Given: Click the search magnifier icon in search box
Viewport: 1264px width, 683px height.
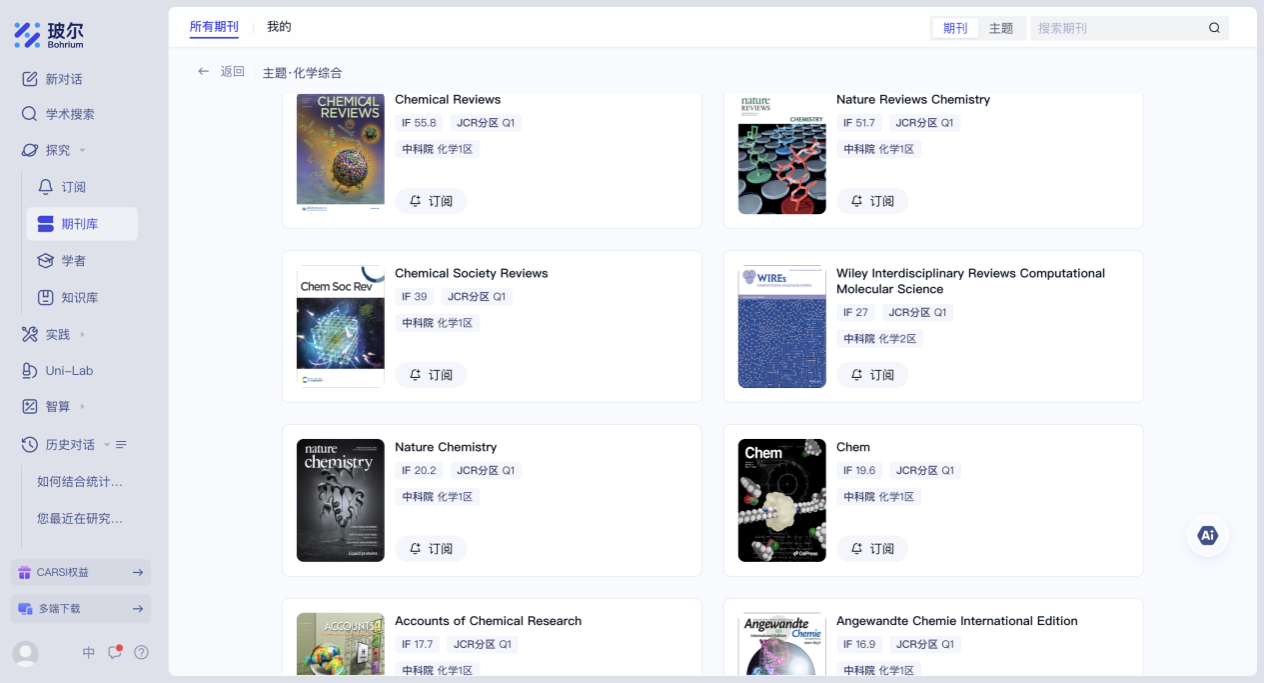Looking at the screenshot, I should pyautogui.click(x=1214, y=28).
